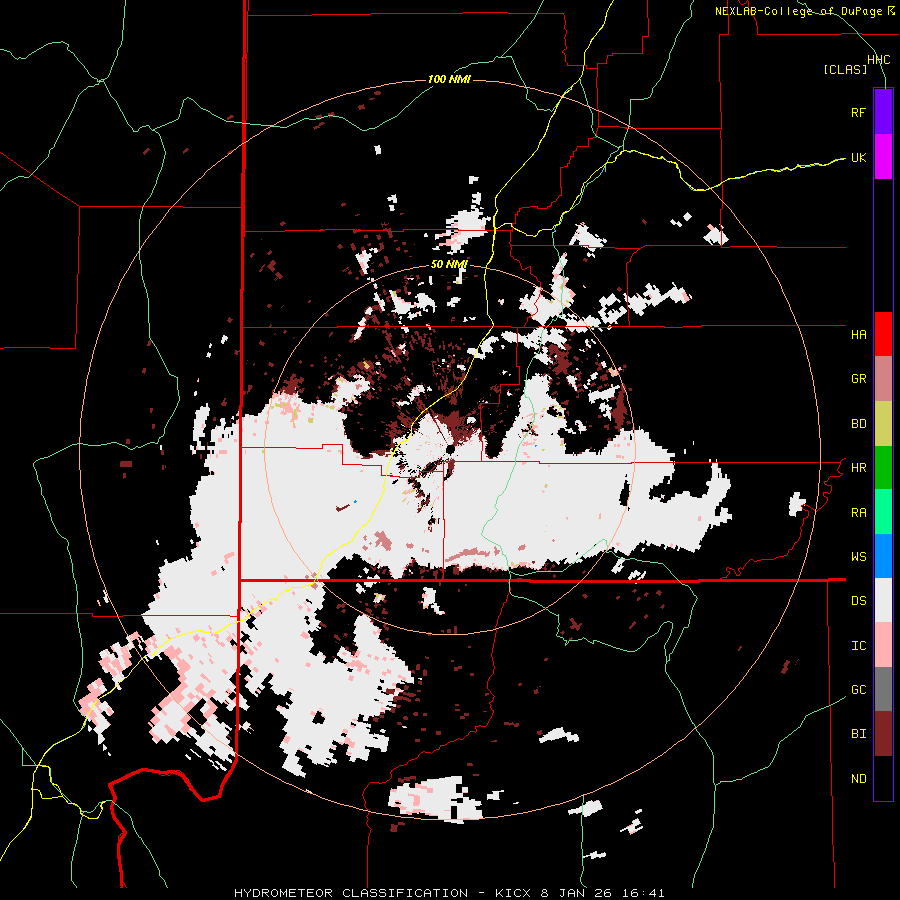Image resolution: width=900 pixels, height=900 pixels.
Task: Click the RF purple legend swatch
Action: (883, 112)
